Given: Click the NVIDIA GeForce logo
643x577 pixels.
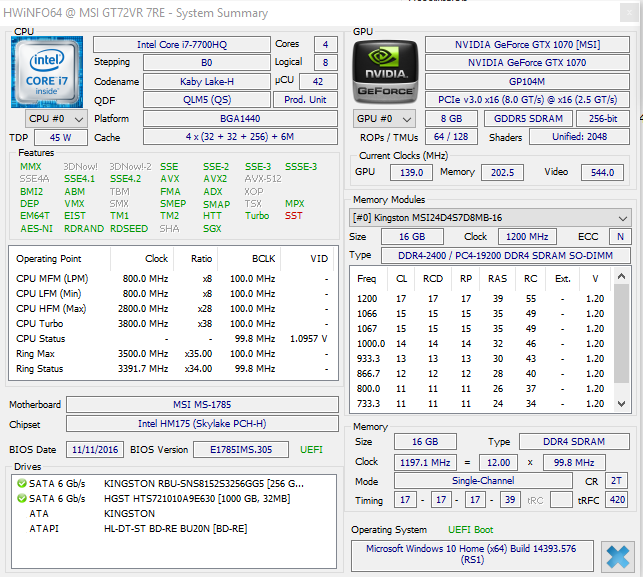Looking at the screenshot, I should 385,72.
